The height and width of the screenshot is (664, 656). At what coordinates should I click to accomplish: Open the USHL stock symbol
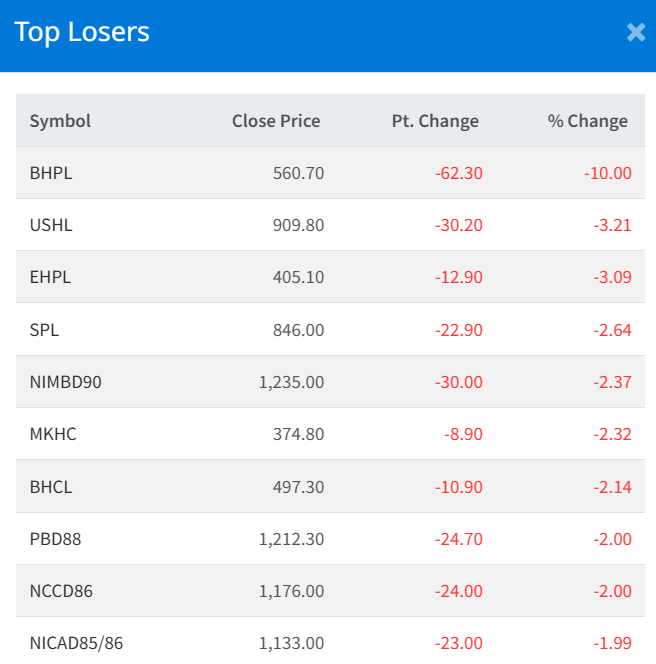[x=51, y=225]
